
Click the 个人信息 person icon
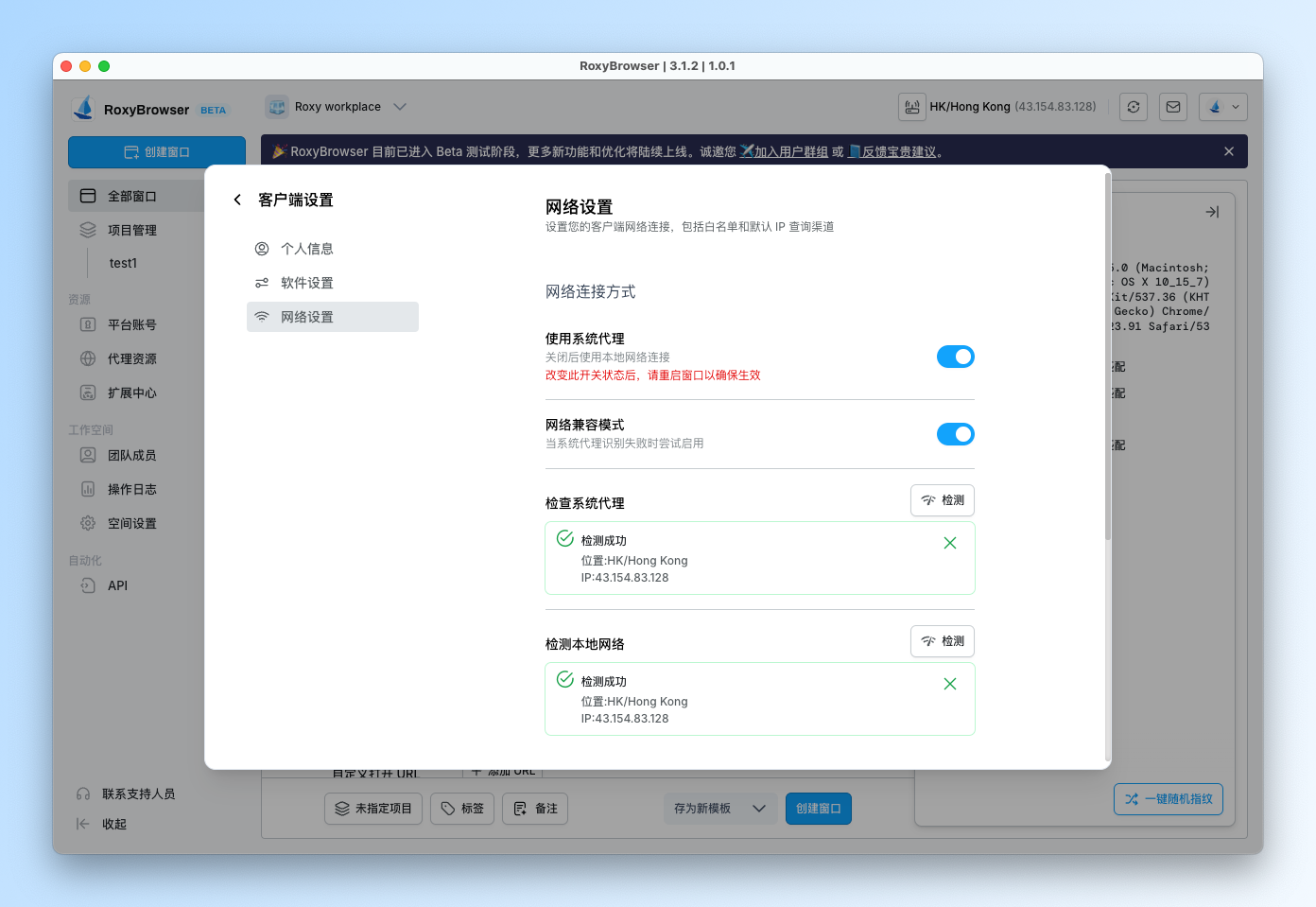pyautogui.click(x=262, y=249)
